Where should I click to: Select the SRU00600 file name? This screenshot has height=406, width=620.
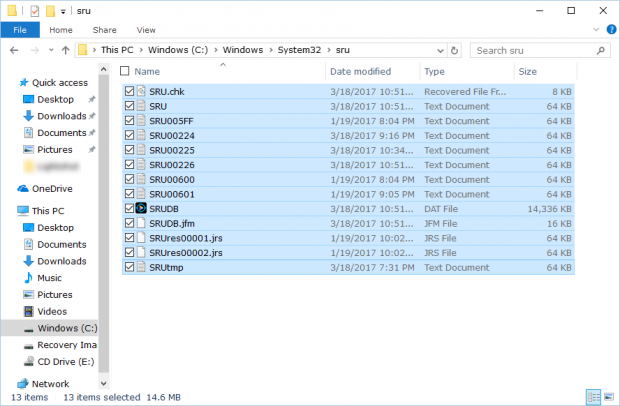tap(172, 179)
